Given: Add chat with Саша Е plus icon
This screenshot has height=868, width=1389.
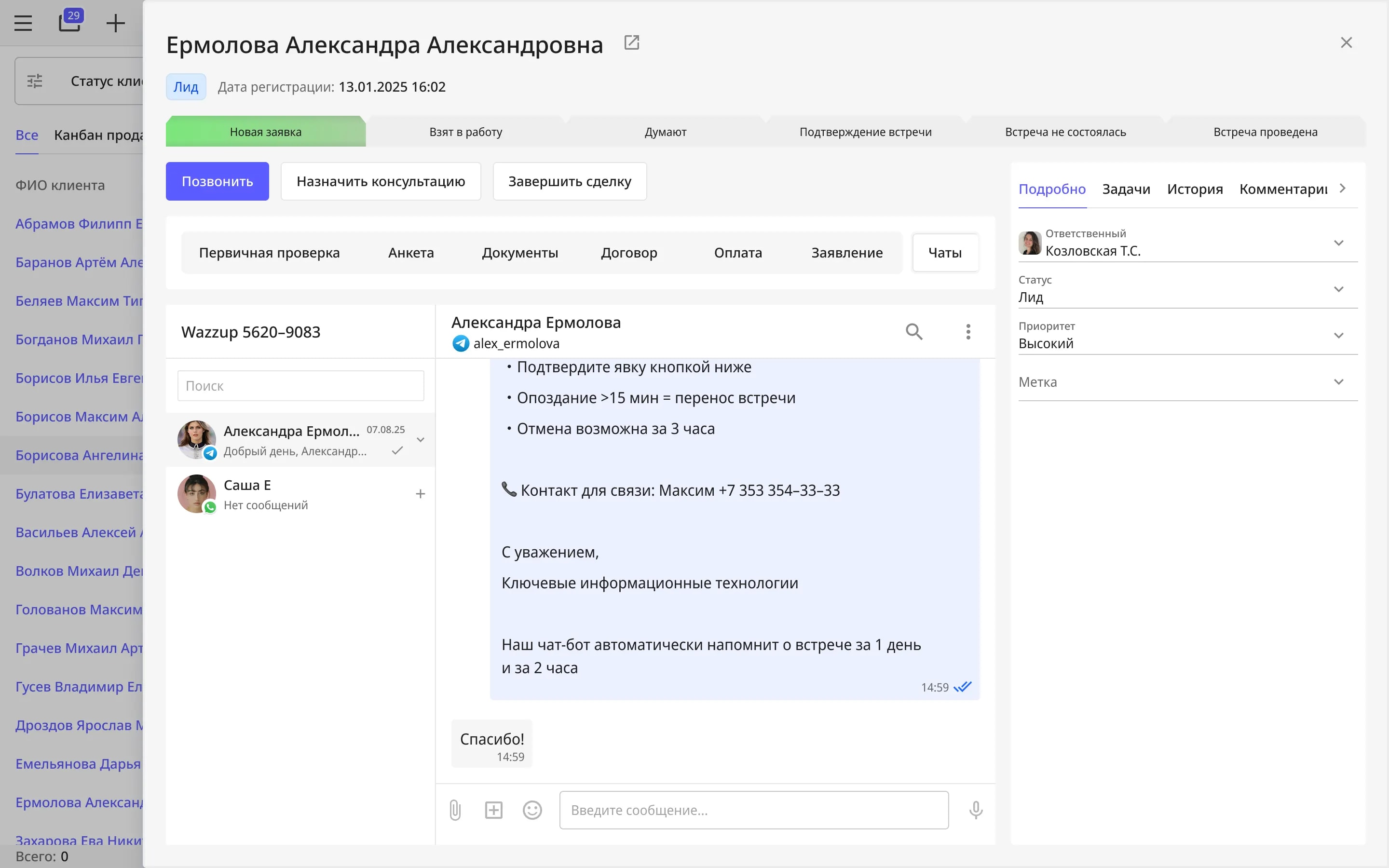Looking at the screenshot, I should [420, 494].
